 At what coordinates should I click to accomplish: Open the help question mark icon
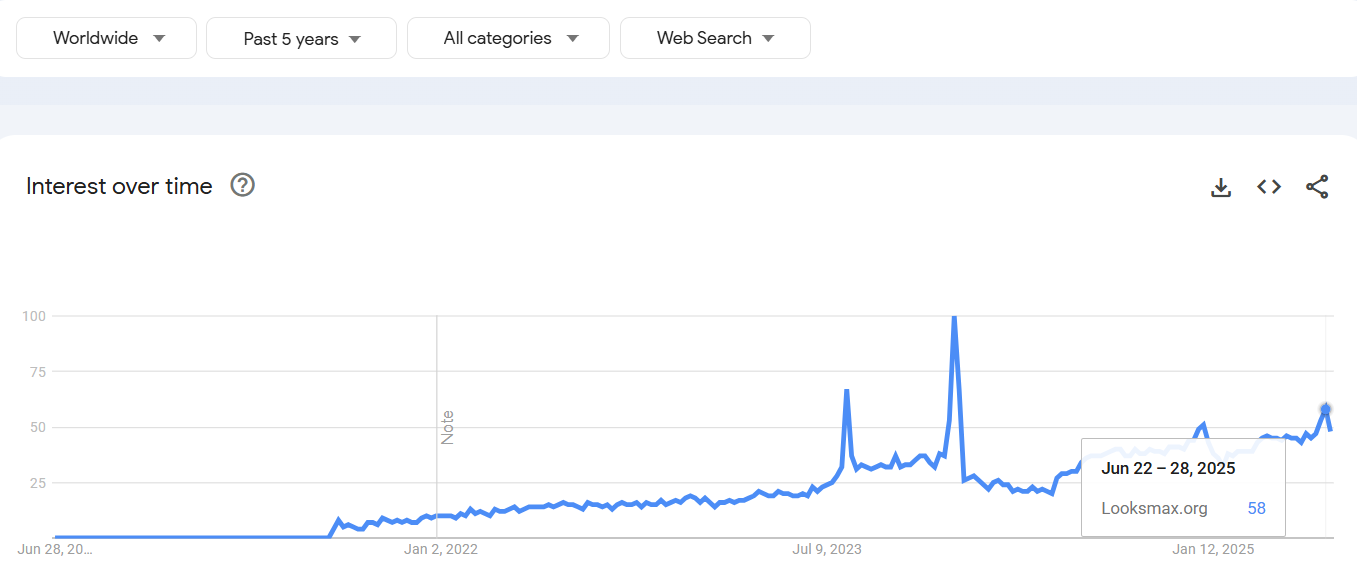[243, 185]
